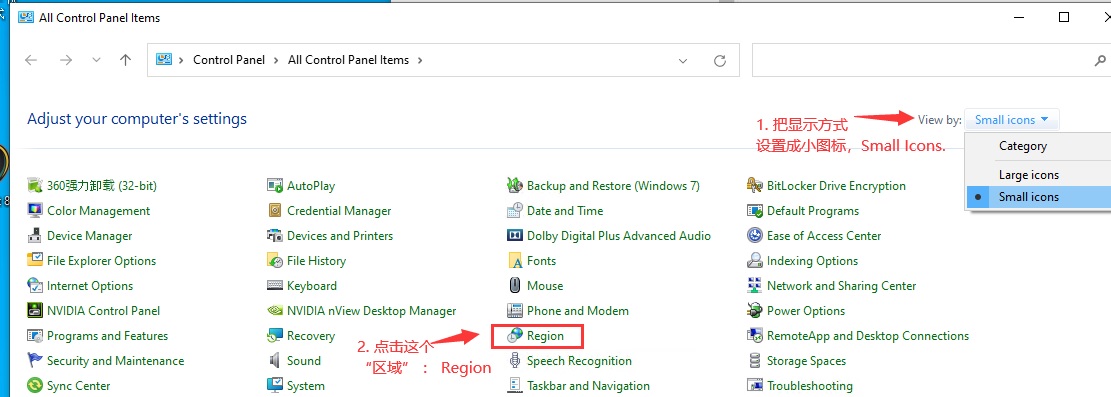Open Troubleshooting link
This screenshot has height=397, width=1111.
tap(809, 386)
